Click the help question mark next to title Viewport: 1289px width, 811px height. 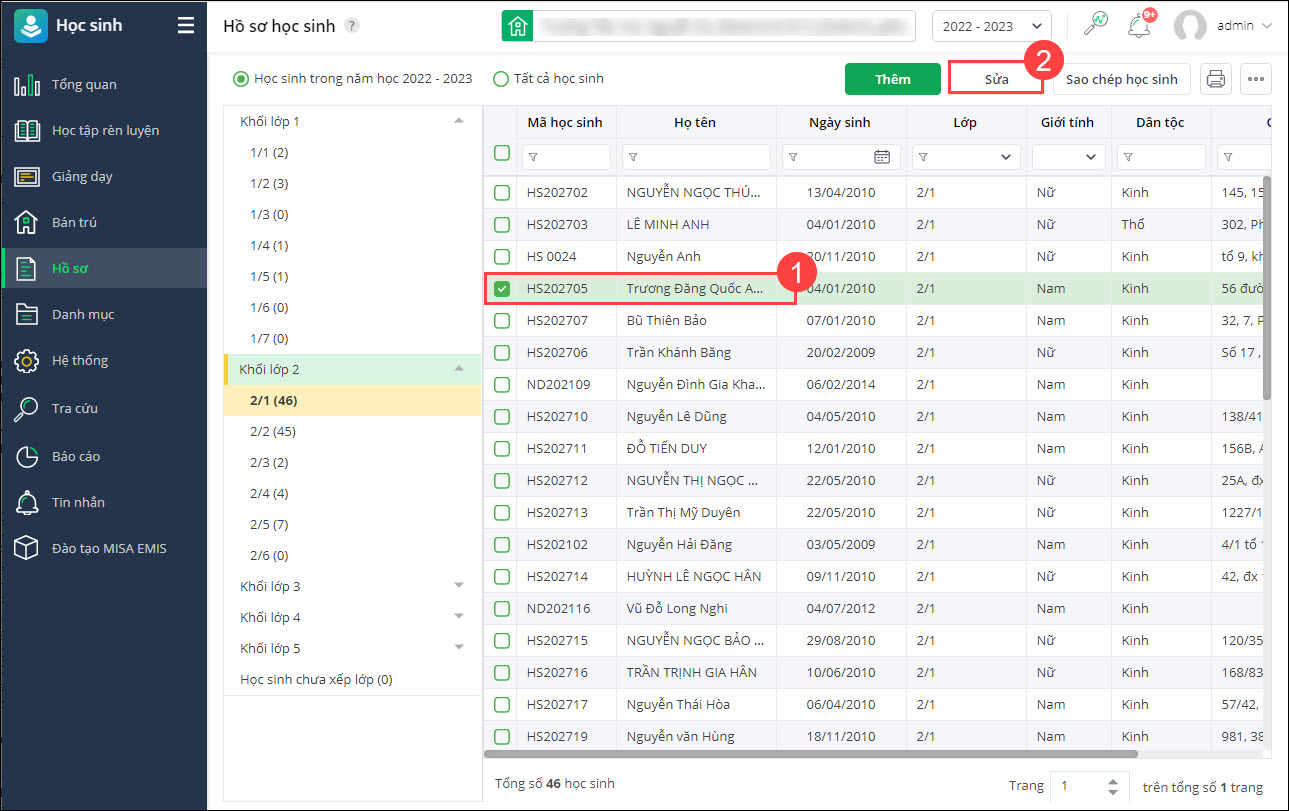point(352,26)
